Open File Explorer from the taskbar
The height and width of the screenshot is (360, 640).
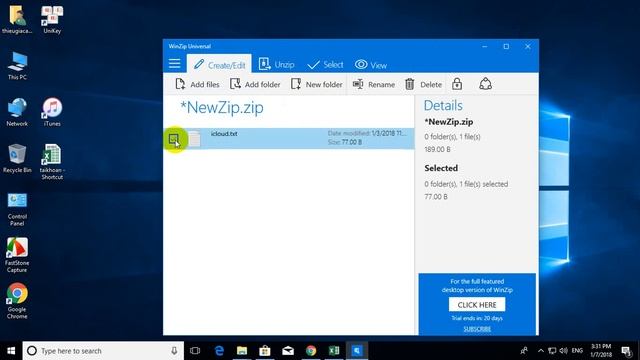point(242,351)
